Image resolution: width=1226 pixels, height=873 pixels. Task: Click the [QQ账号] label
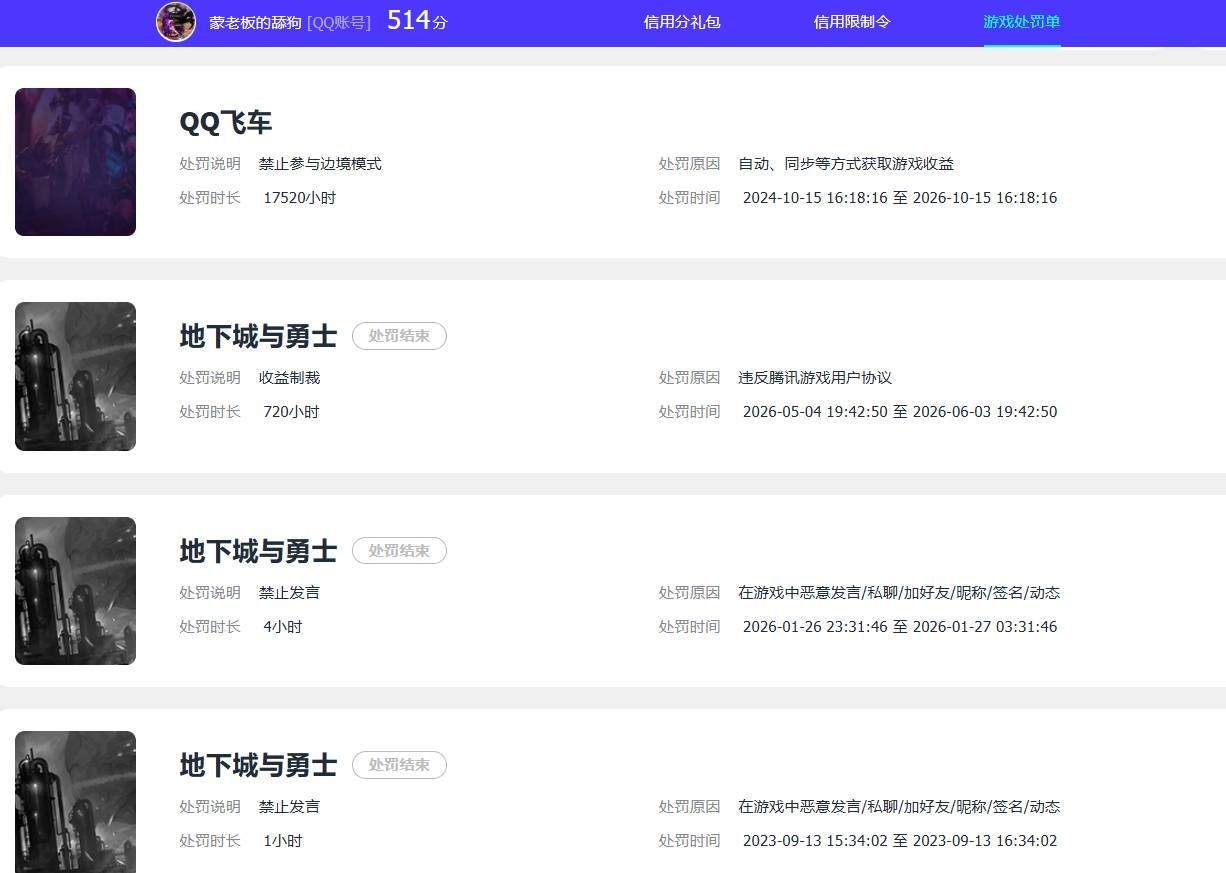coord(339,22)
